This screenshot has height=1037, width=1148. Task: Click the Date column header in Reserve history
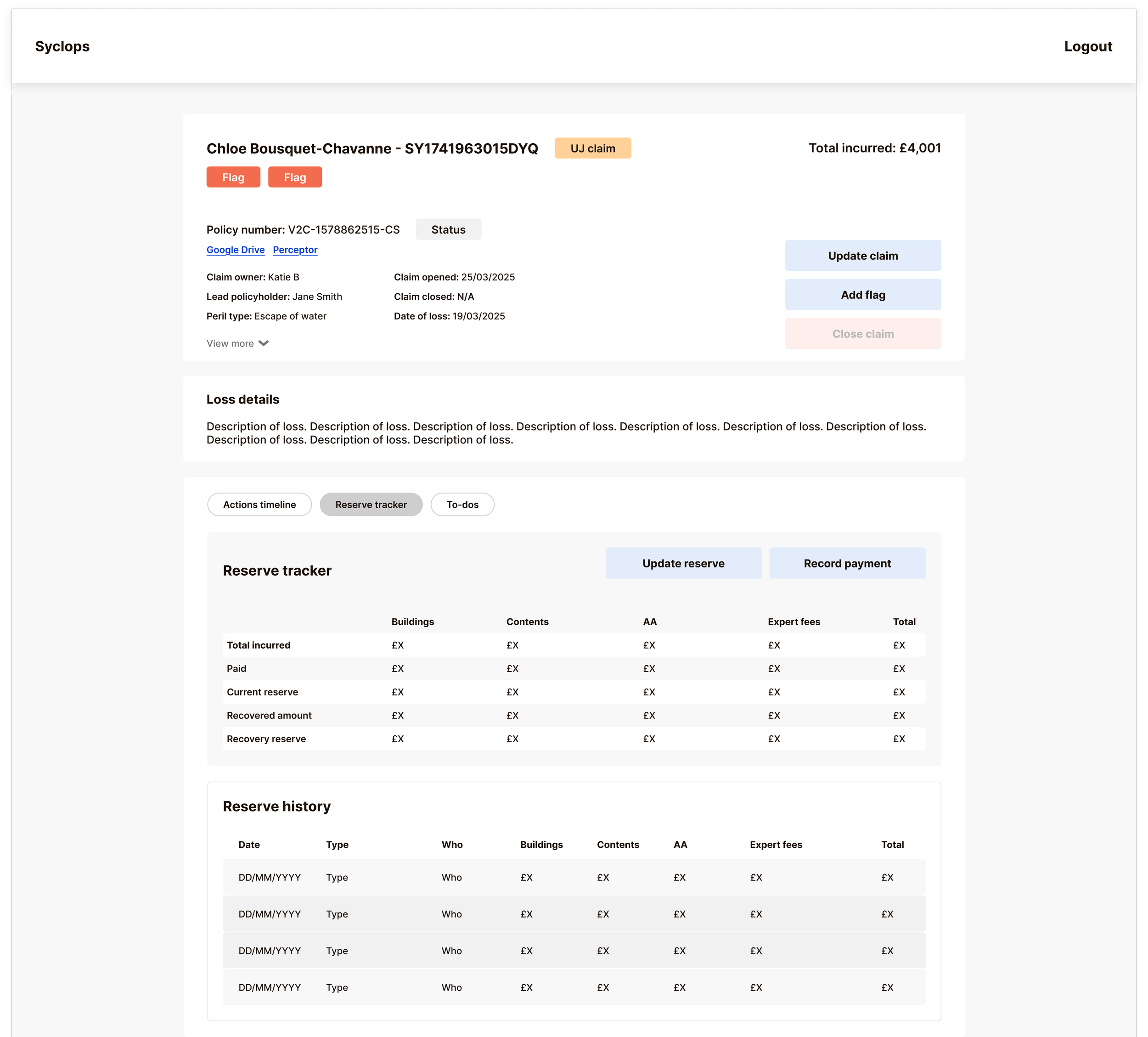point(249,845)
